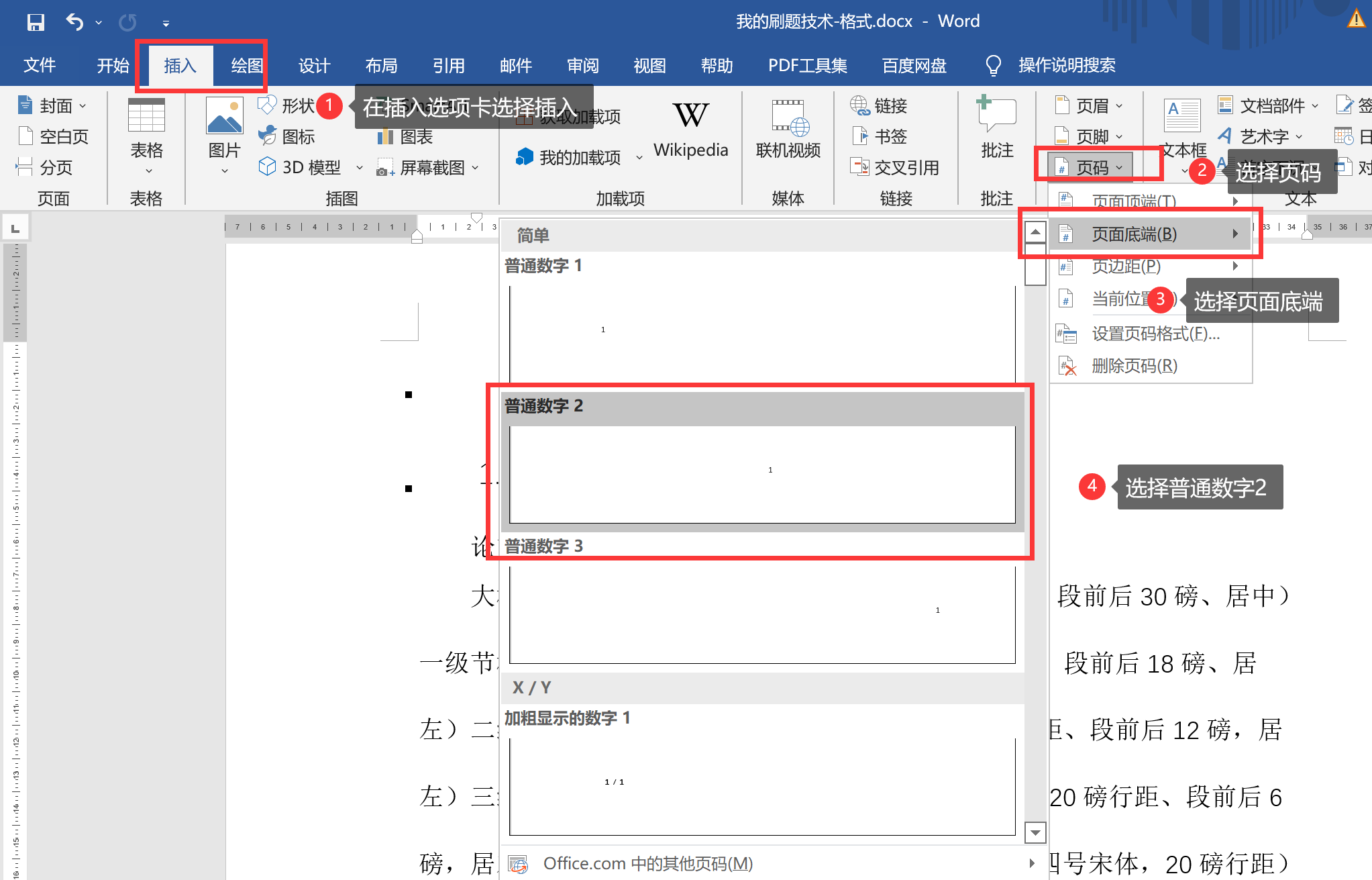
Task: Open the 页脚 footer dropdown
Action: tap(1089, 137)
